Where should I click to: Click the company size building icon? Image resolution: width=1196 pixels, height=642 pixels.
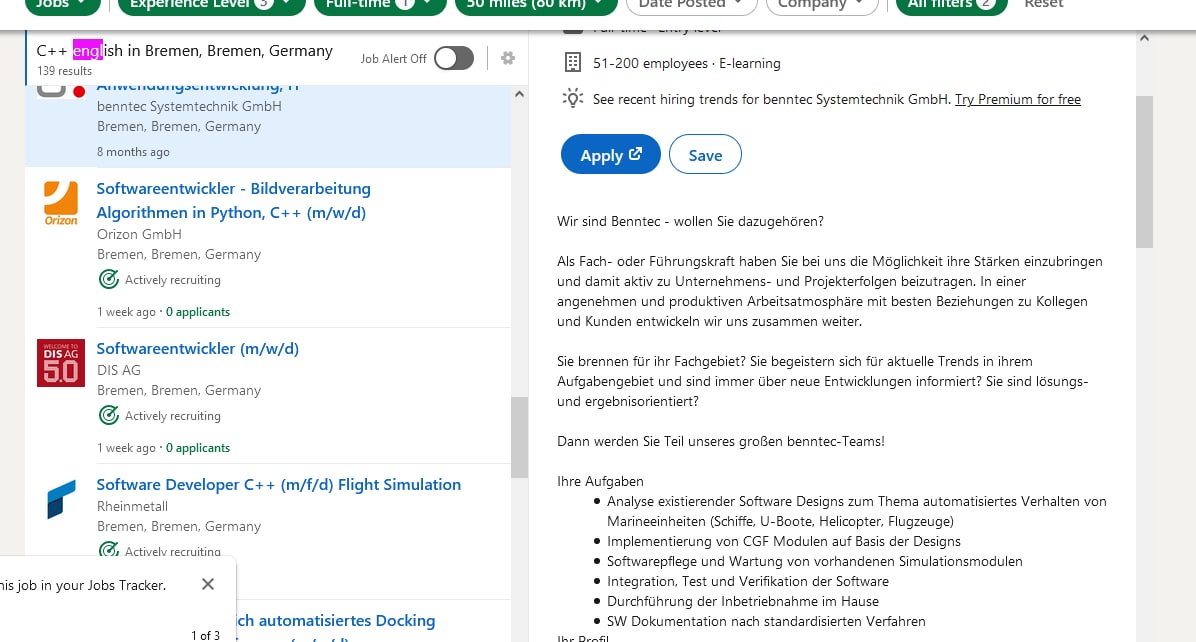(x=573, y=63)
